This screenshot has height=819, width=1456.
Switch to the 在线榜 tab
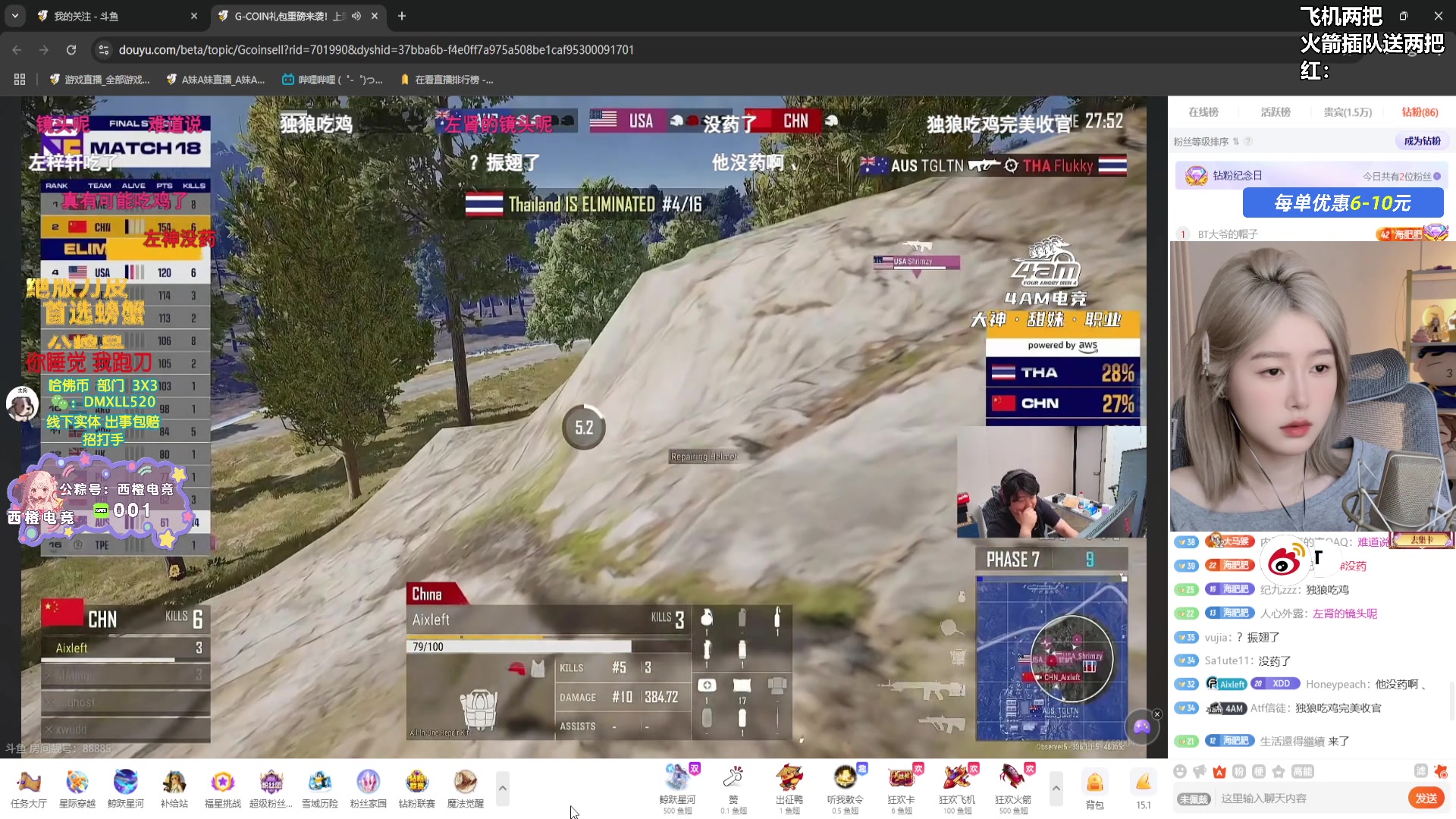click(1203, 112)
